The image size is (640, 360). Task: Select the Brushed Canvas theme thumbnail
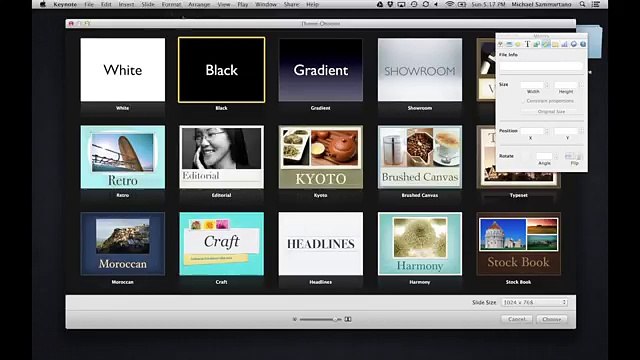pyautogui.click(x=420, y=157)
